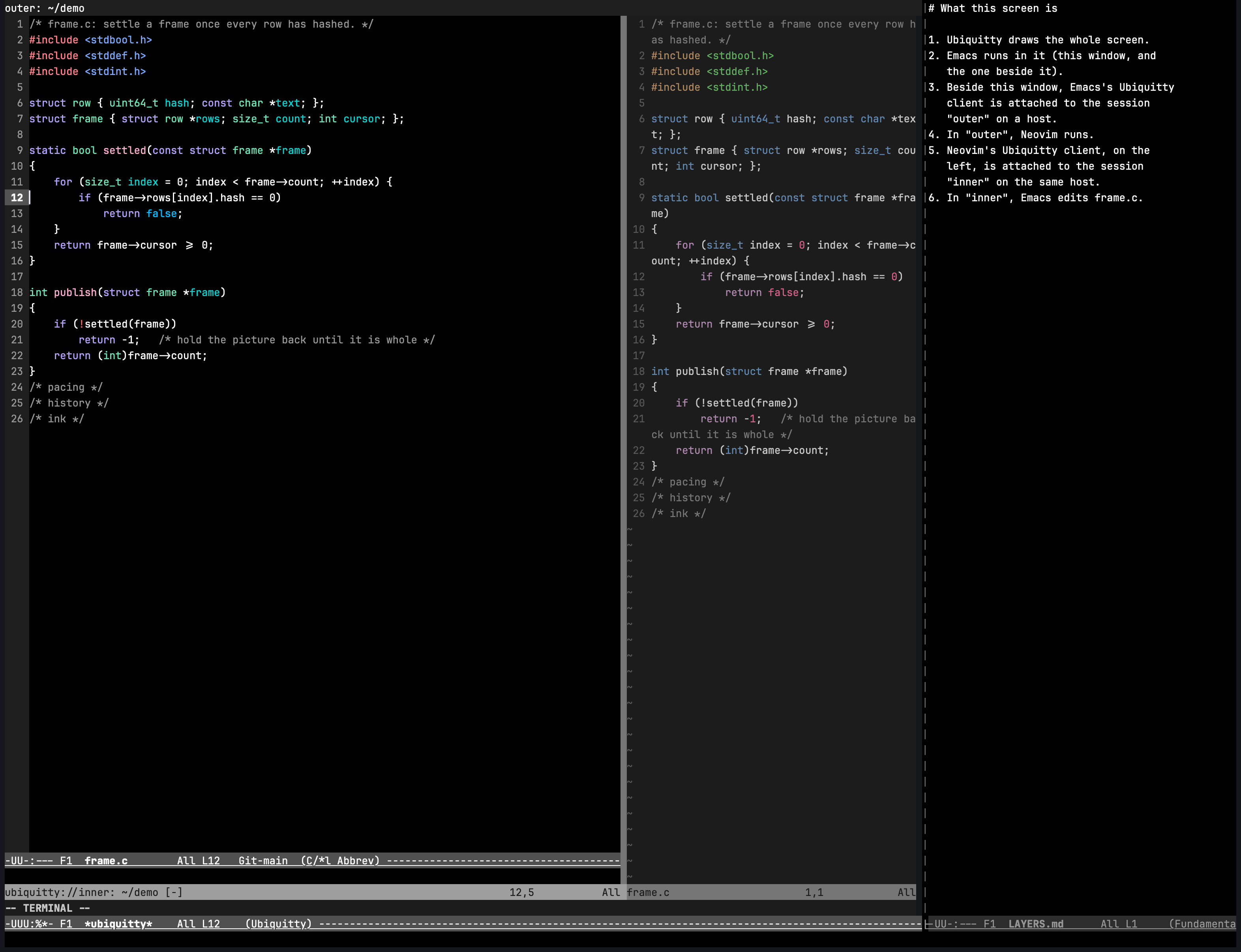The width and height of the screenshot is (1241, 952).
Task: Click "int publish(struct frame *frame)" in left pane
Action: pyautogui.click(x=127, y=292)
